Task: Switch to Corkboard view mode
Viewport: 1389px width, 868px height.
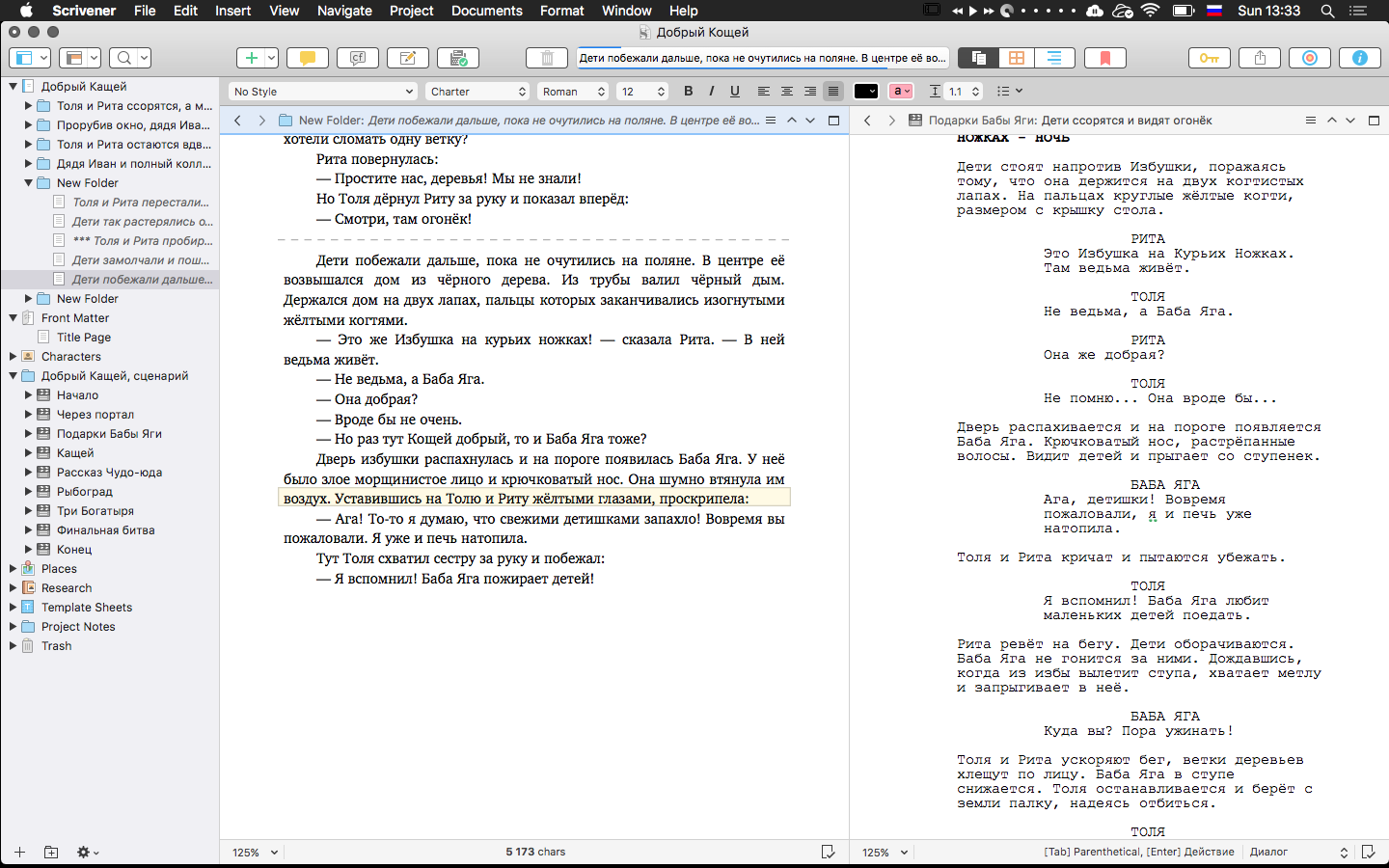Action: tap(1016, 58)
